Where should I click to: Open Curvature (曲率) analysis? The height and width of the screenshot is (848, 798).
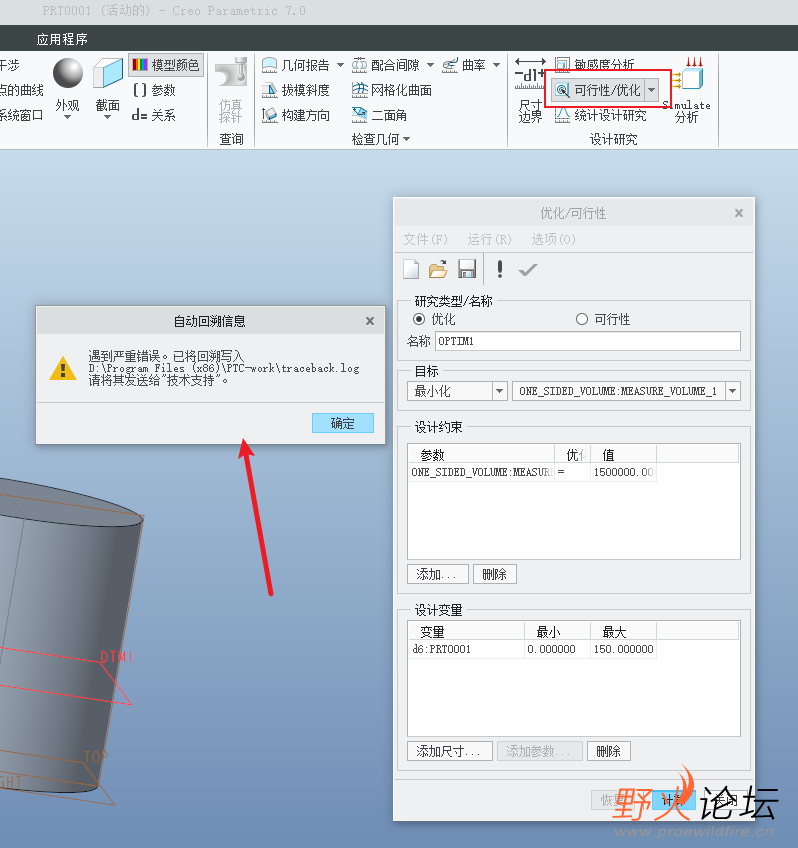464,65
